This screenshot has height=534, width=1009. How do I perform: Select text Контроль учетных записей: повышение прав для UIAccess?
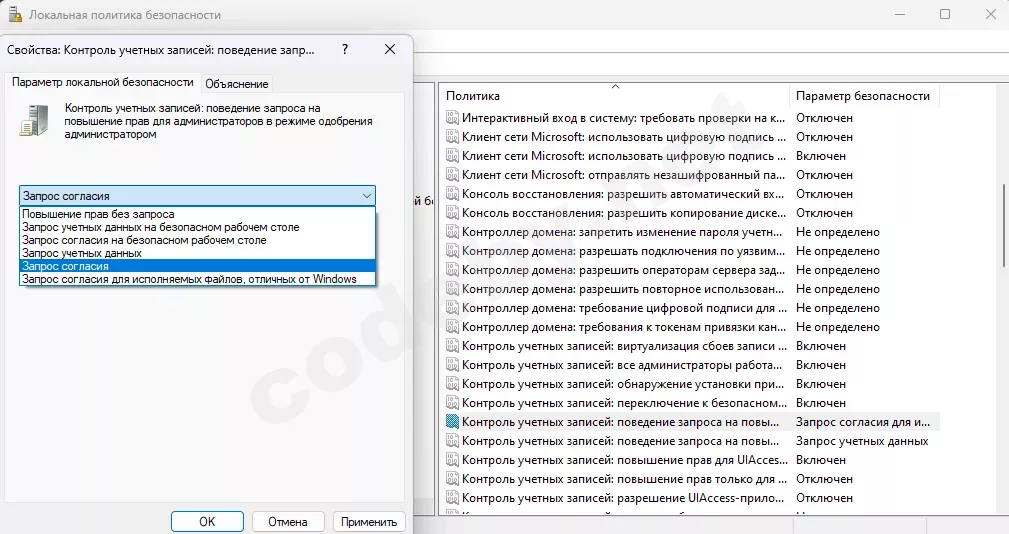[x=625, y=460]
